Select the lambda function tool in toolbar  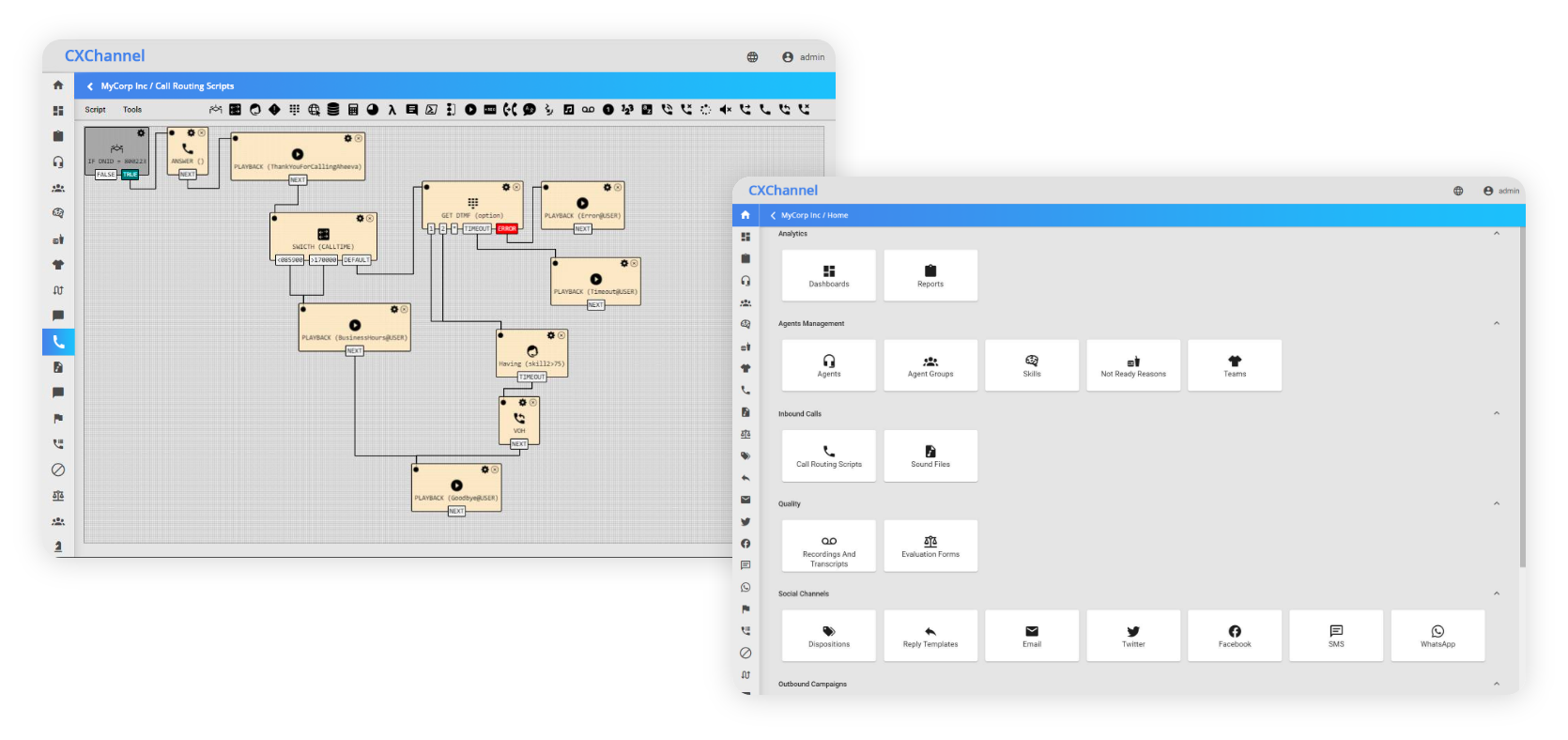click(x=392, y=110)
